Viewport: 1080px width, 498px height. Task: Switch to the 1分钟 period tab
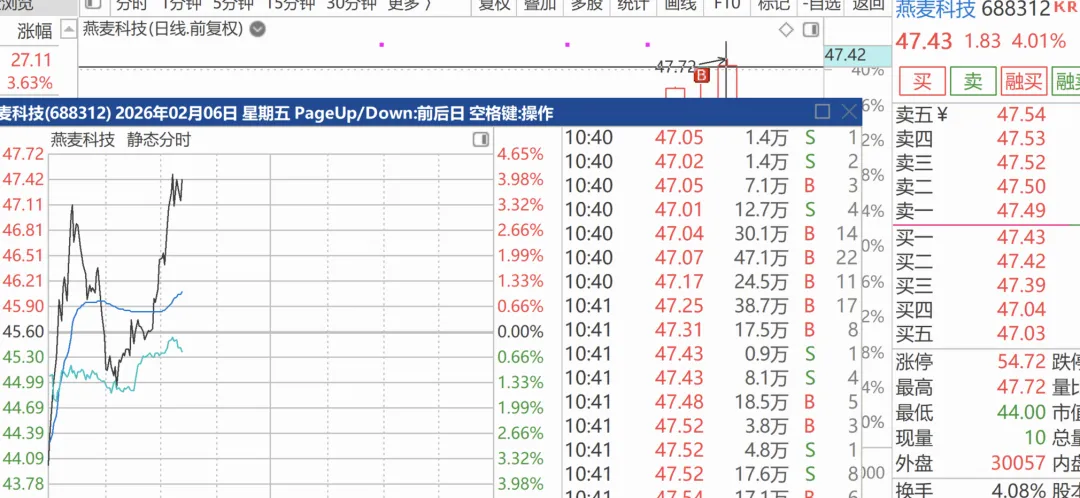click(180, 4)
